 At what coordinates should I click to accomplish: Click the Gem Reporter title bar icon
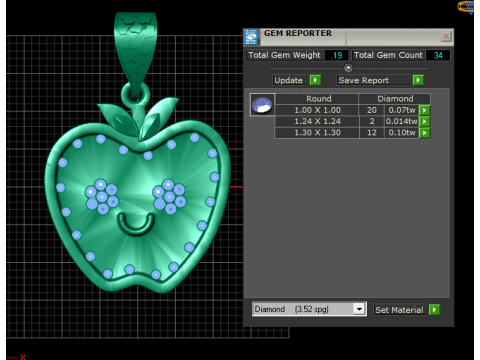tap(251, 37)
